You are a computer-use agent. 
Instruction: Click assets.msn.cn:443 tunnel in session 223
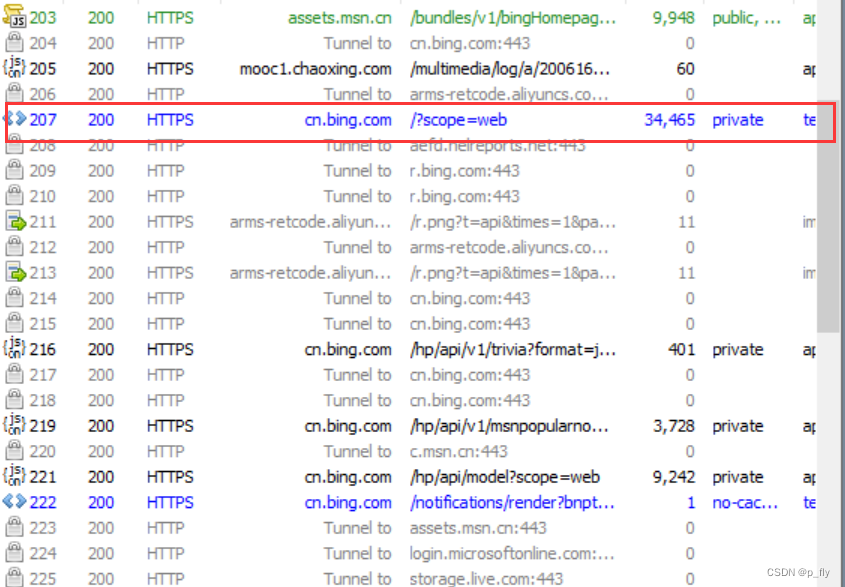tap(477, 528)
